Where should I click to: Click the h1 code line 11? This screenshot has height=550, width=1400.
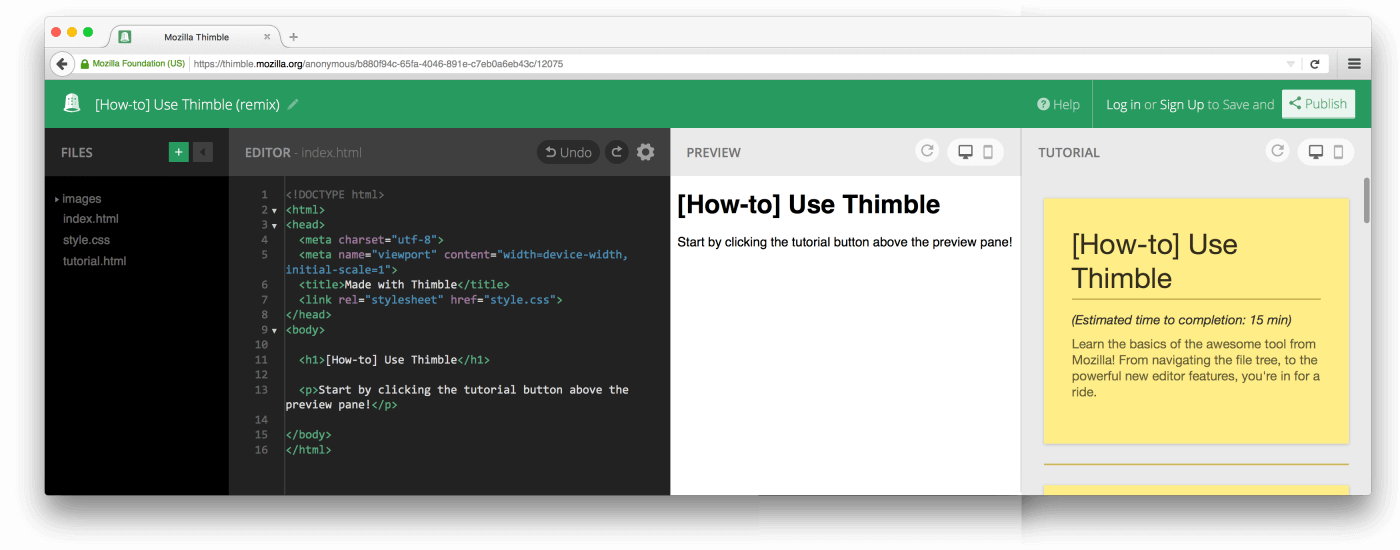394,360
